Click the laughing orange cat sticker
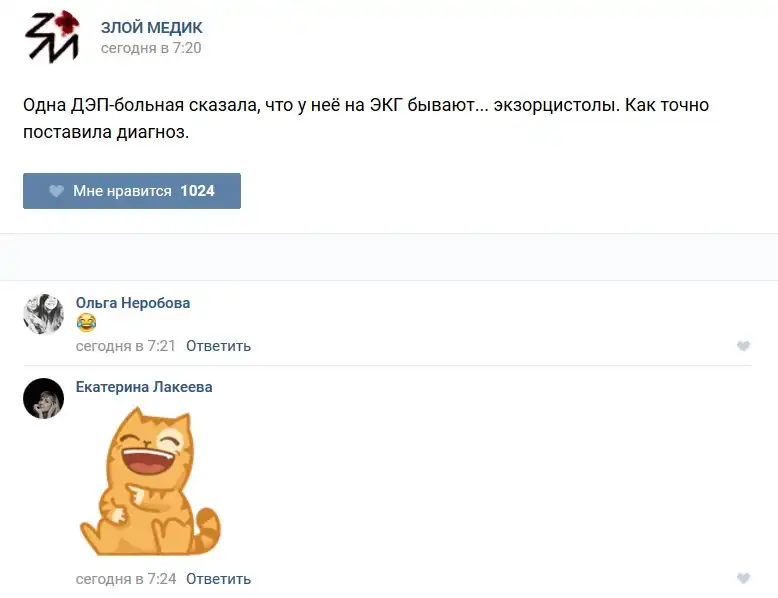The width and height of the screenshot is (778, 598). (x=150, y=481)
